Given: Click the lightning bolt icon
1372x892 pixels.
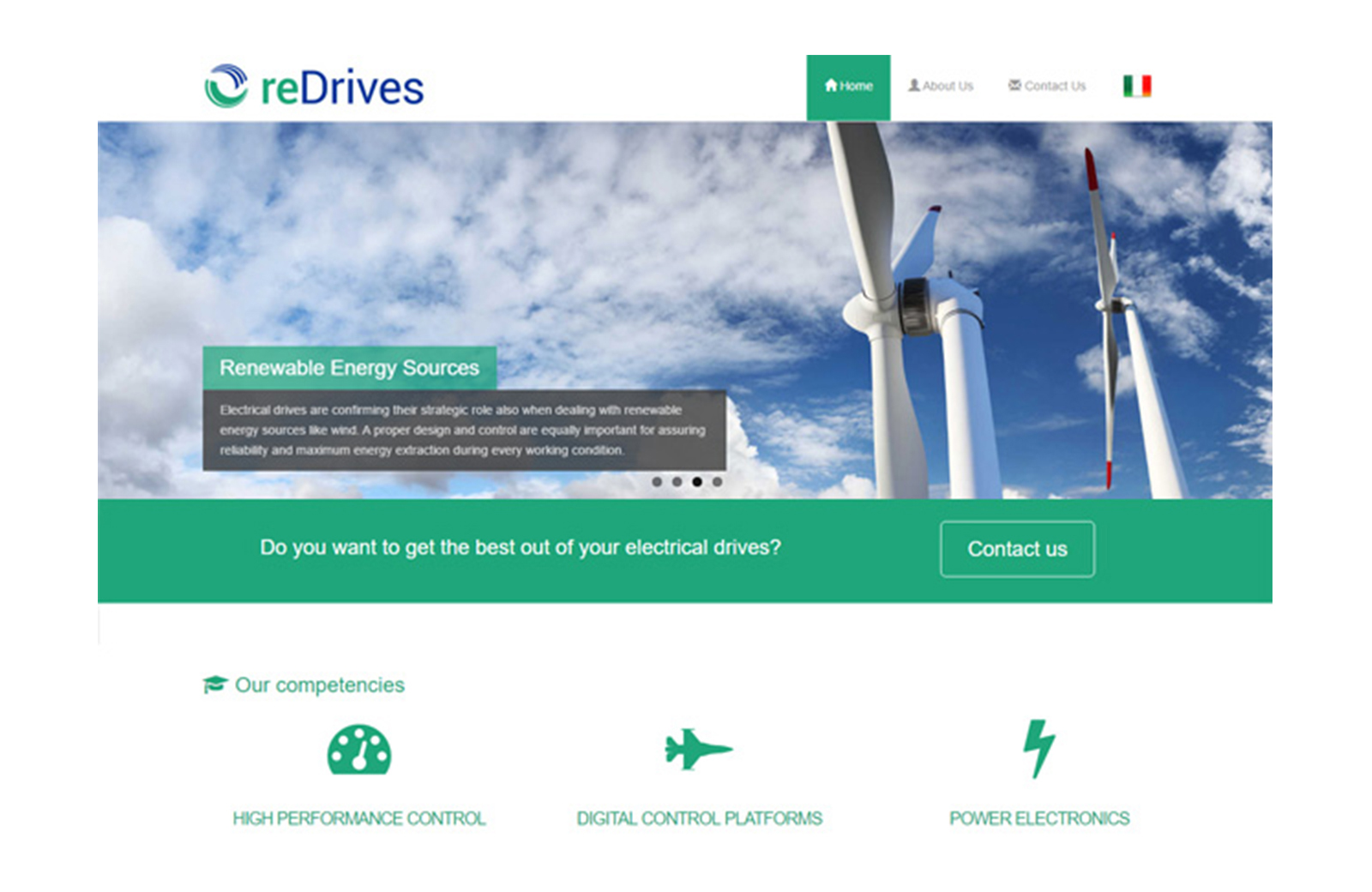Looking at the screenshot, I should [x=1038, y=749].
